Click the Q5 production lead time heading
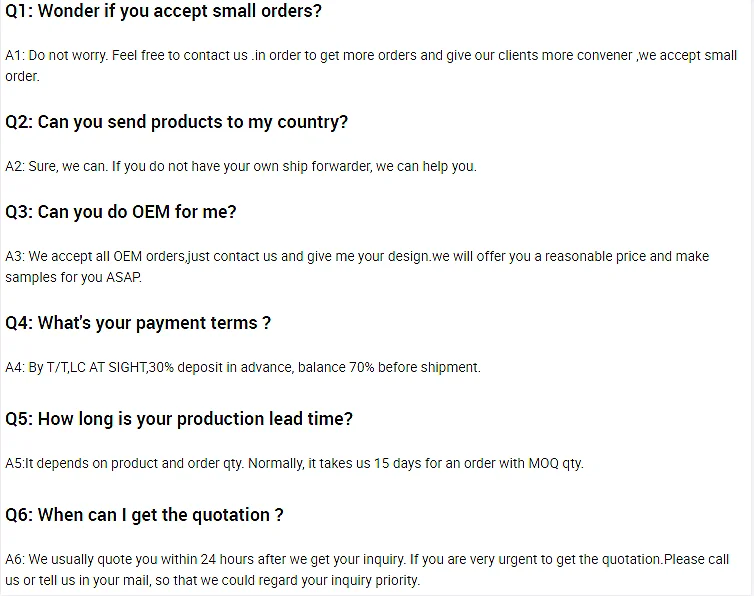This screenshot has width=754, height=596. coord(179,419)
